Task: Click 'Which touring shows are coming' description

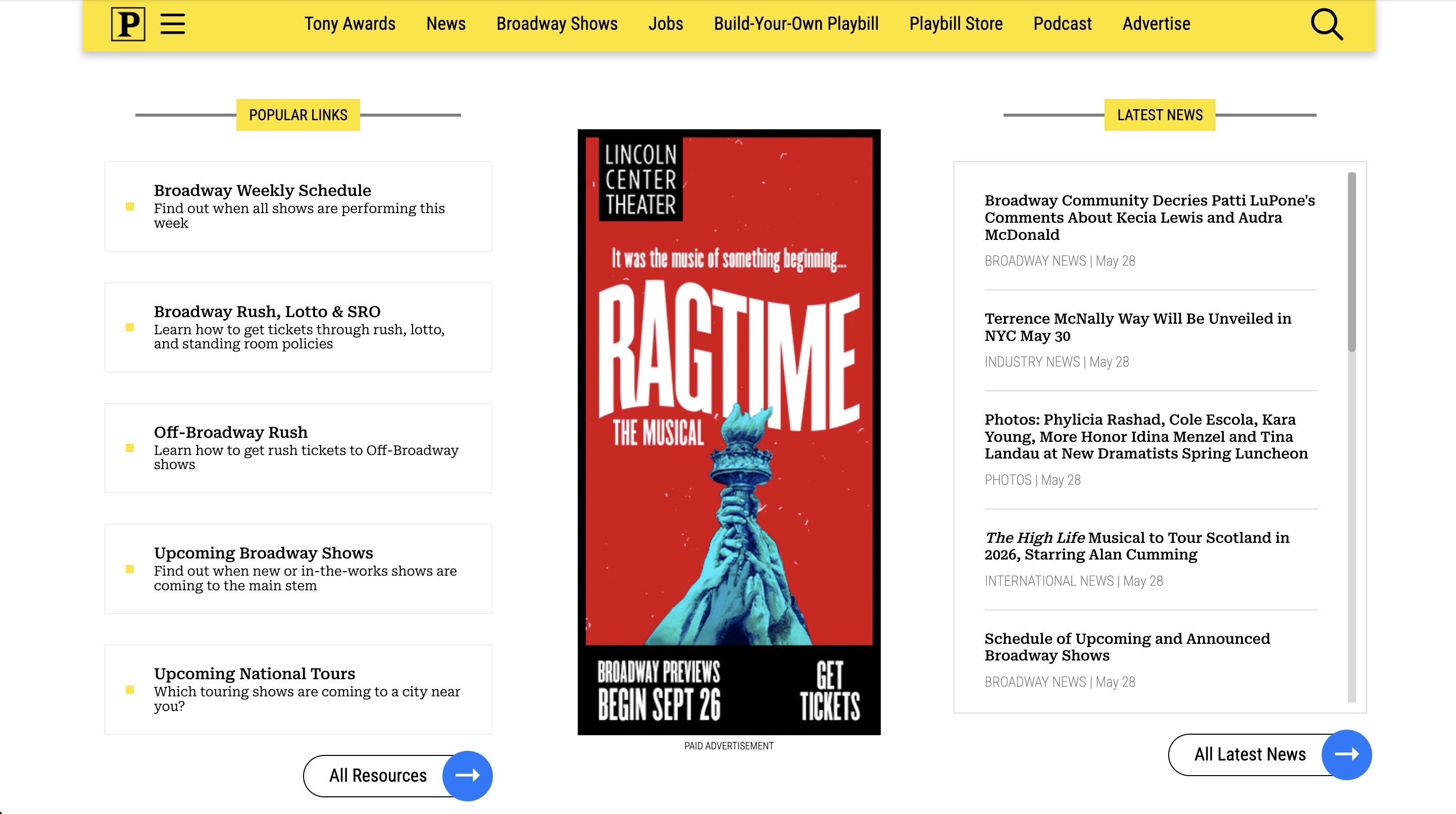Action: pyautogui.click(x=307, y=699)
